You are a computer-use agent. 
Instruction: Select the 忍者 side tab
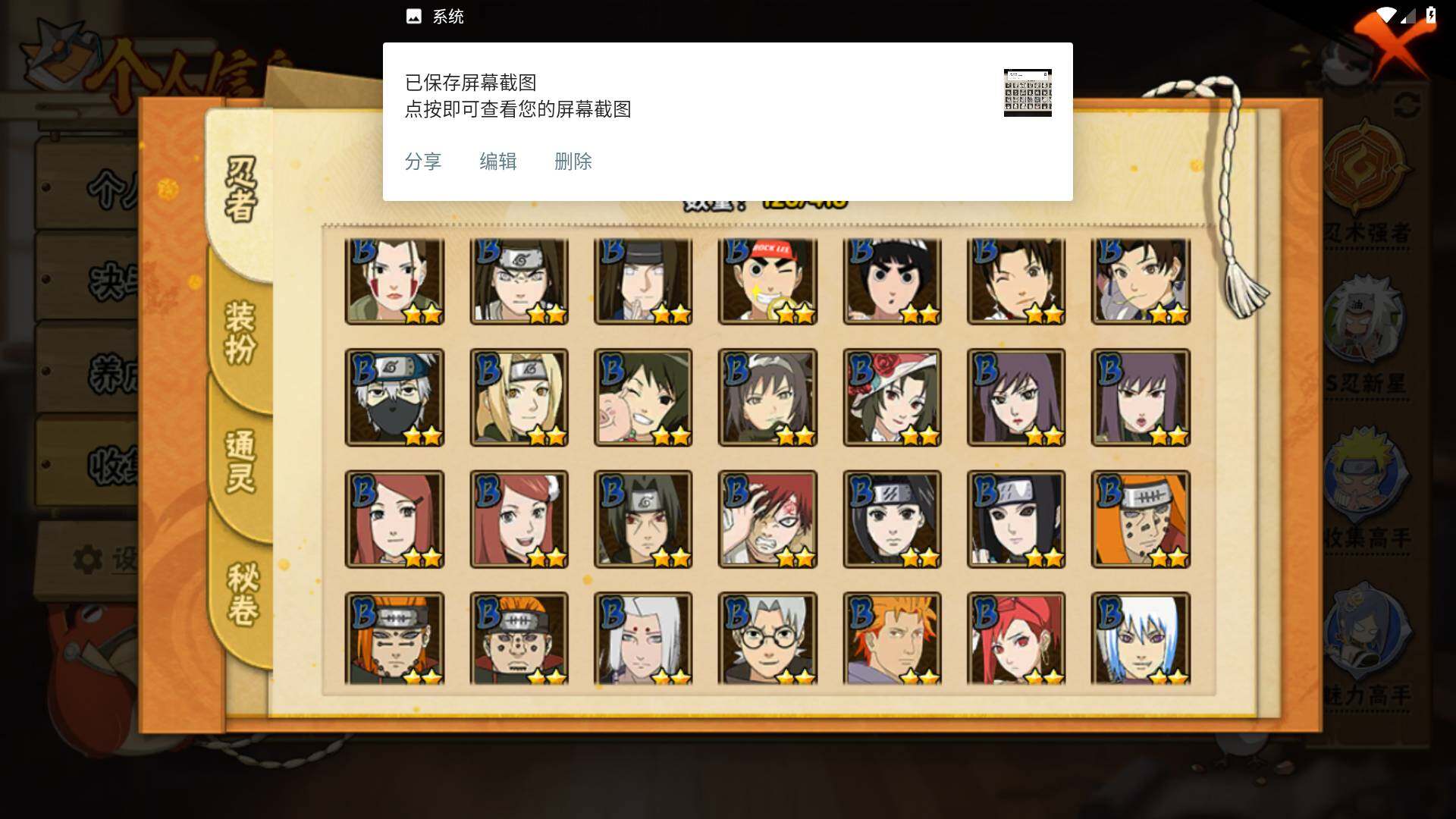click(x=240, y=190)
